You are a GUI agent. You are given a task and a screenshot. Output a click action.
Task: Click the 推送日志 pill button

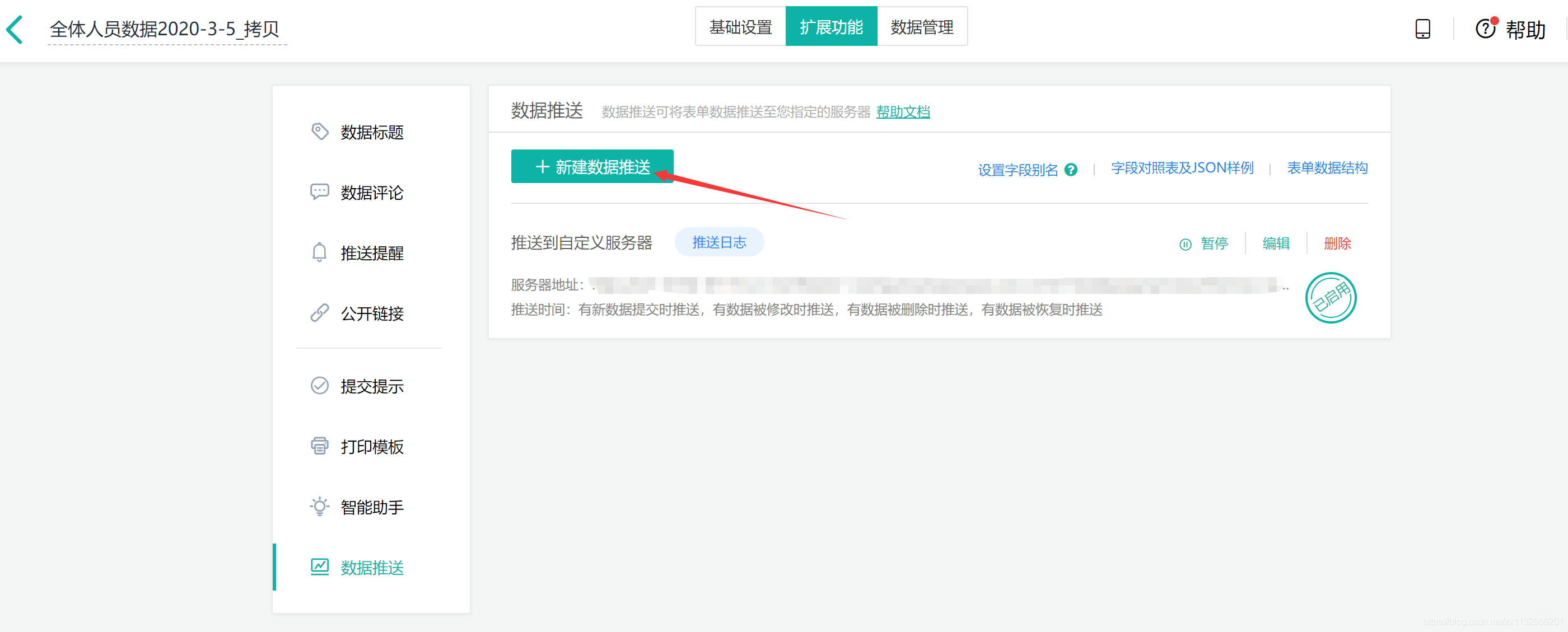click(719, 242)
